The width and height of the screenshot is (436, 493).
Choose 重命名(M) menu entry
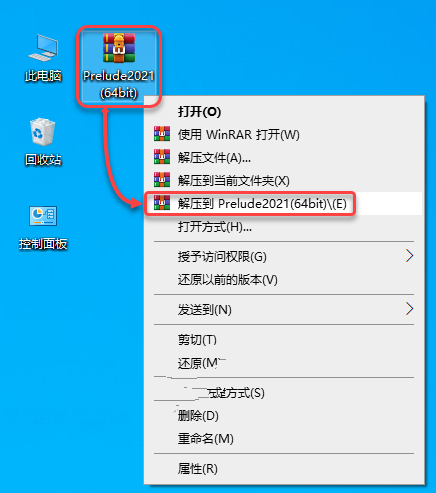(205, 439)
